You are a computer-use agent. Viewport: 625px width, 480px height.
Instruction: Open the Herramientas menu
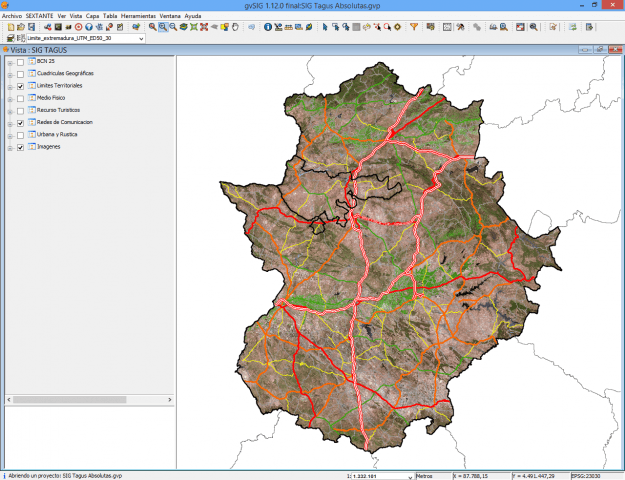tap(138, 16)
